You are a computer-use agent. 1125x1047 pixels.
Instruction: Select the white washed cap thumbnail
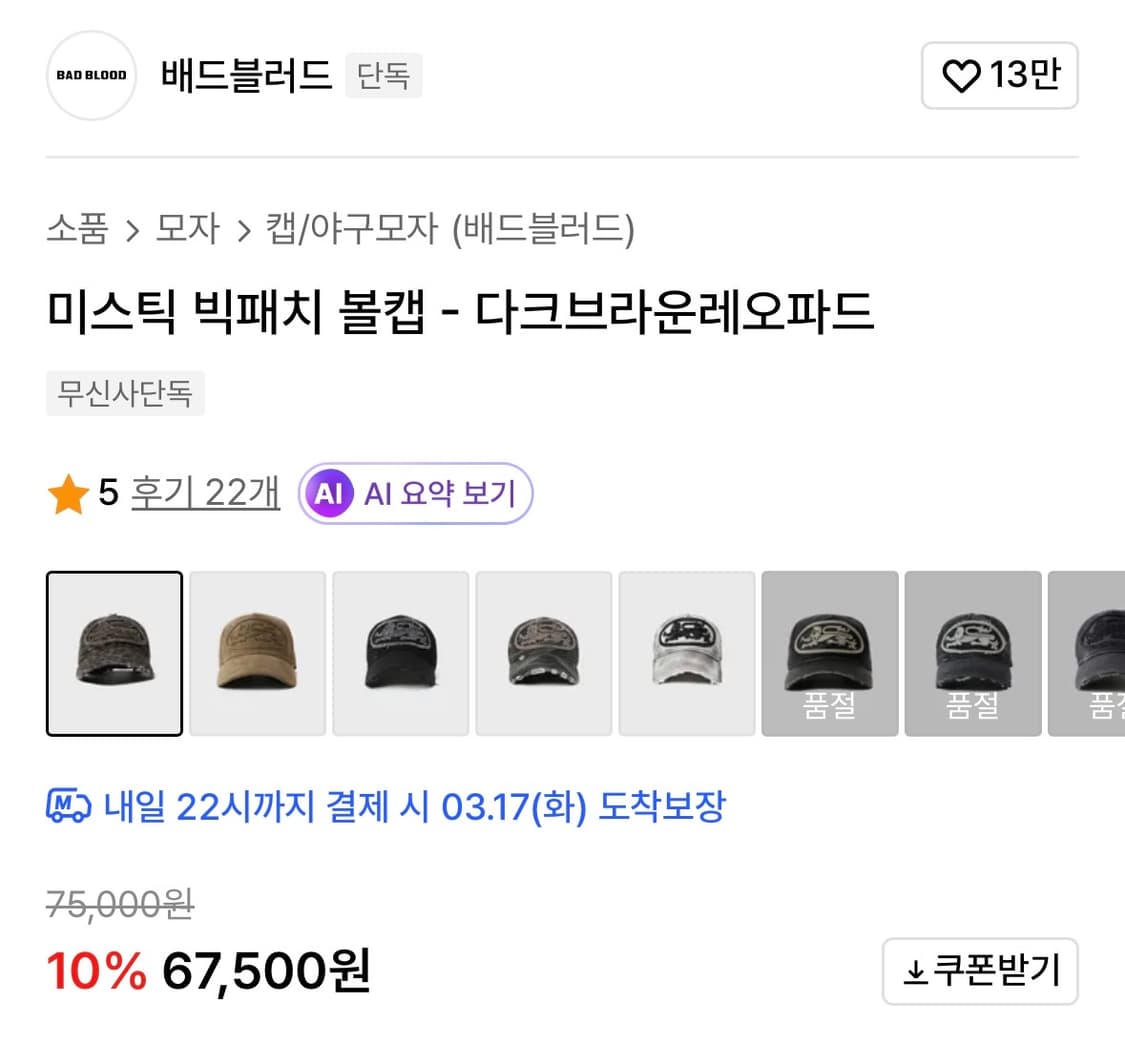tap(686, 652)
